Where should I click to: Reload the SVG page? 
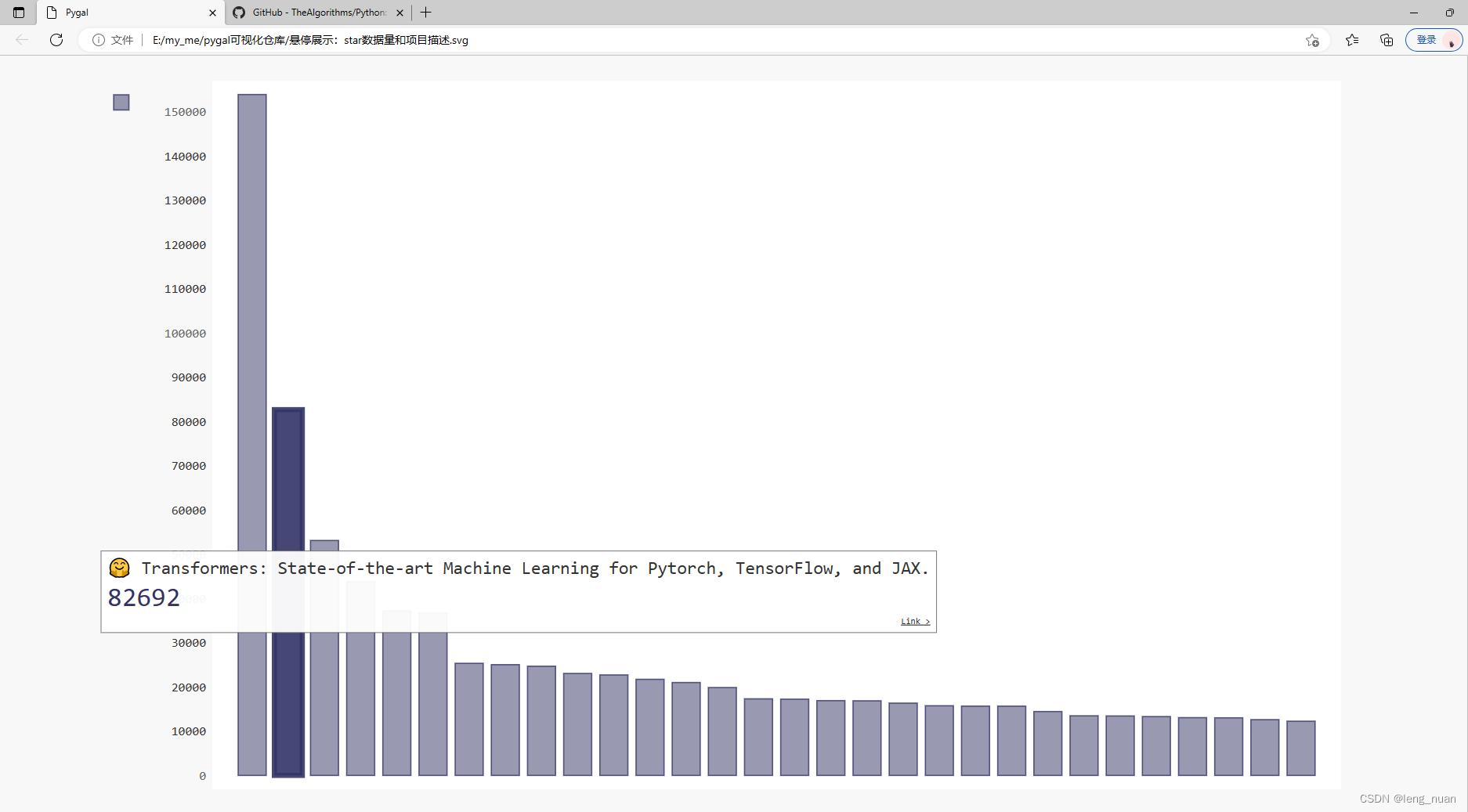click(56, 40)
